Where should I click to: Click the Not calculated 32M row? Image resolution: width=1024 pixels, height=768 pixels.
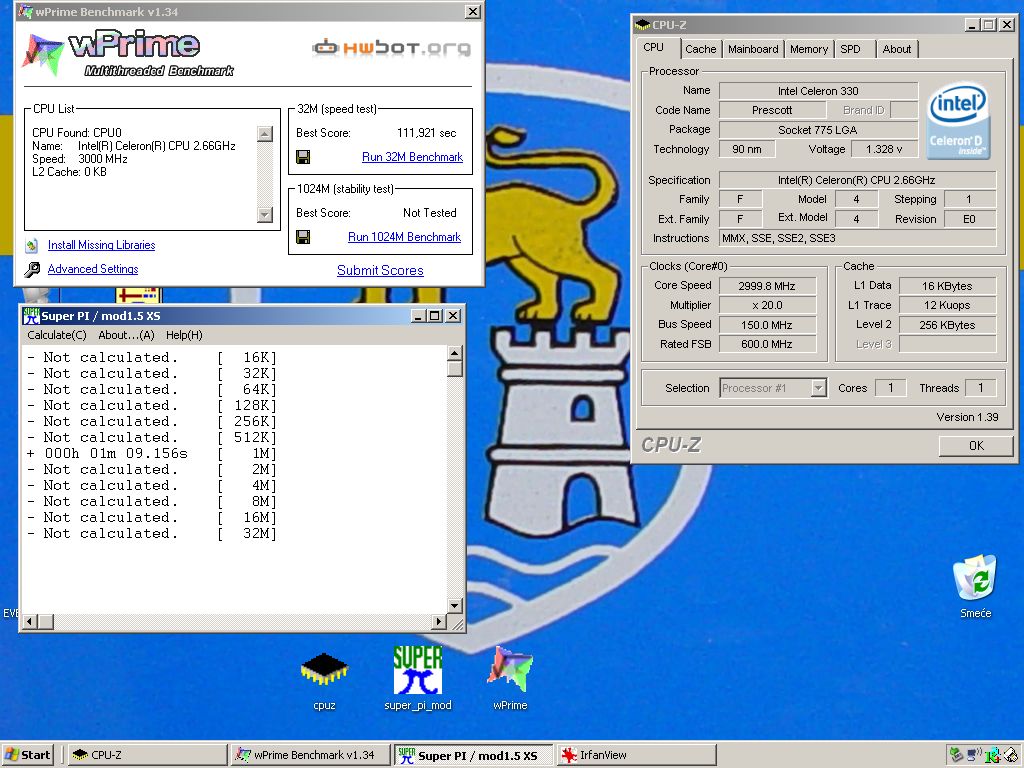click(x=152, y=533)
